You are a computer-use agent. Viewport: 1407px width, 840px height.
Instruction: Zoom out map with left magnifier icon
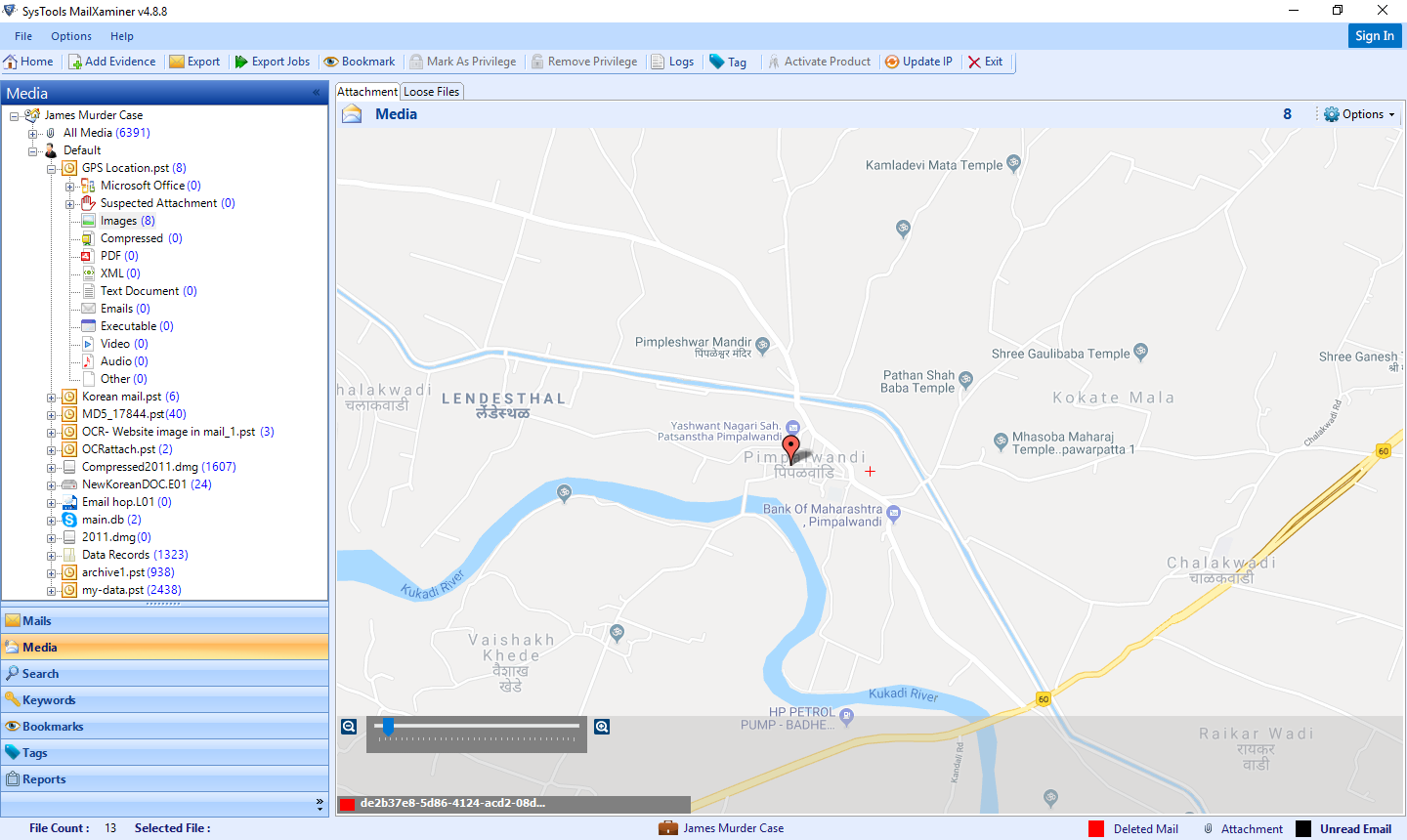tap(349, 727)
